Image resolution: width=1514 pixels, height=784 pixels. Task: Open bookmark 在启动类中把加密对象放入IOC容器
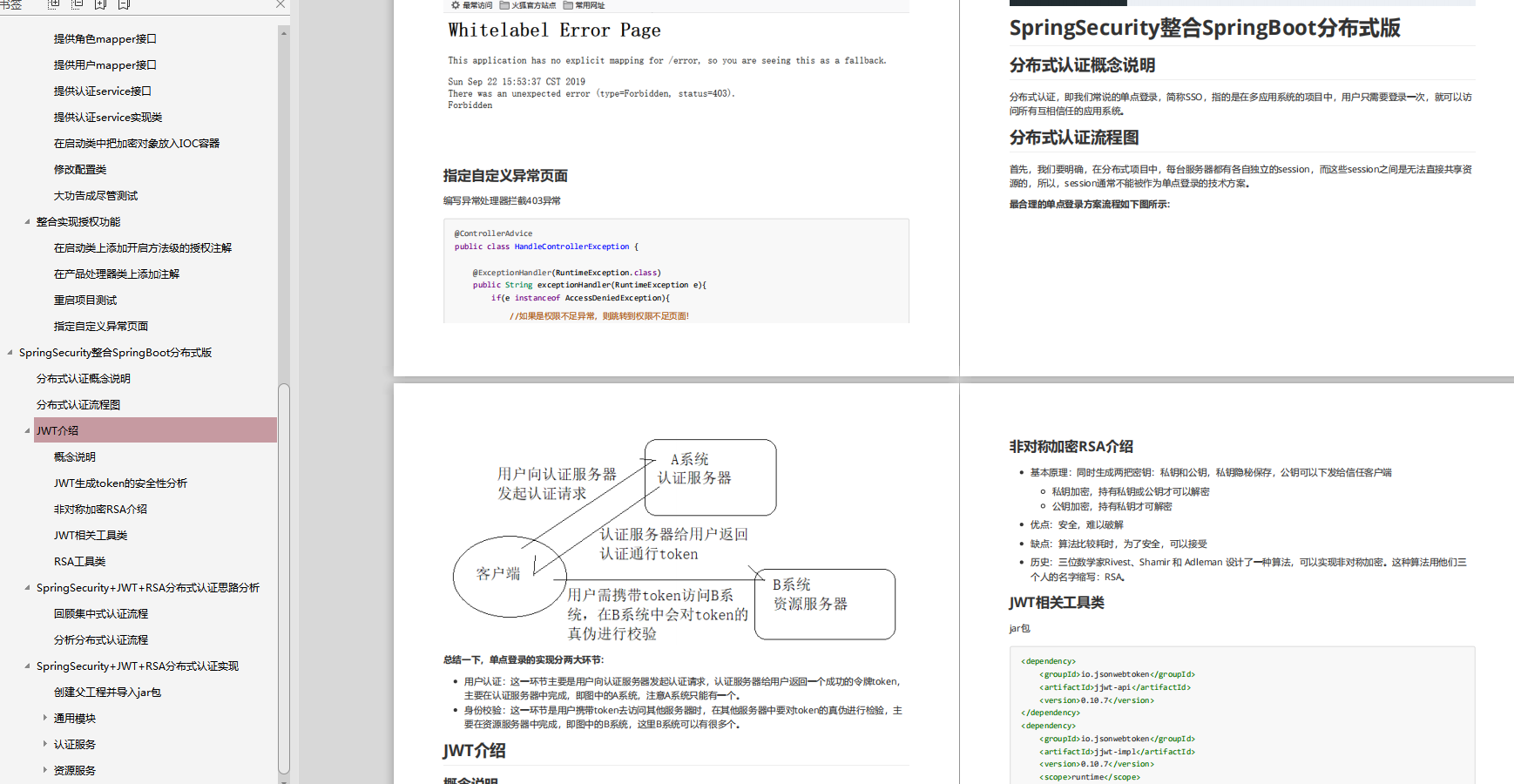[137, 144]
